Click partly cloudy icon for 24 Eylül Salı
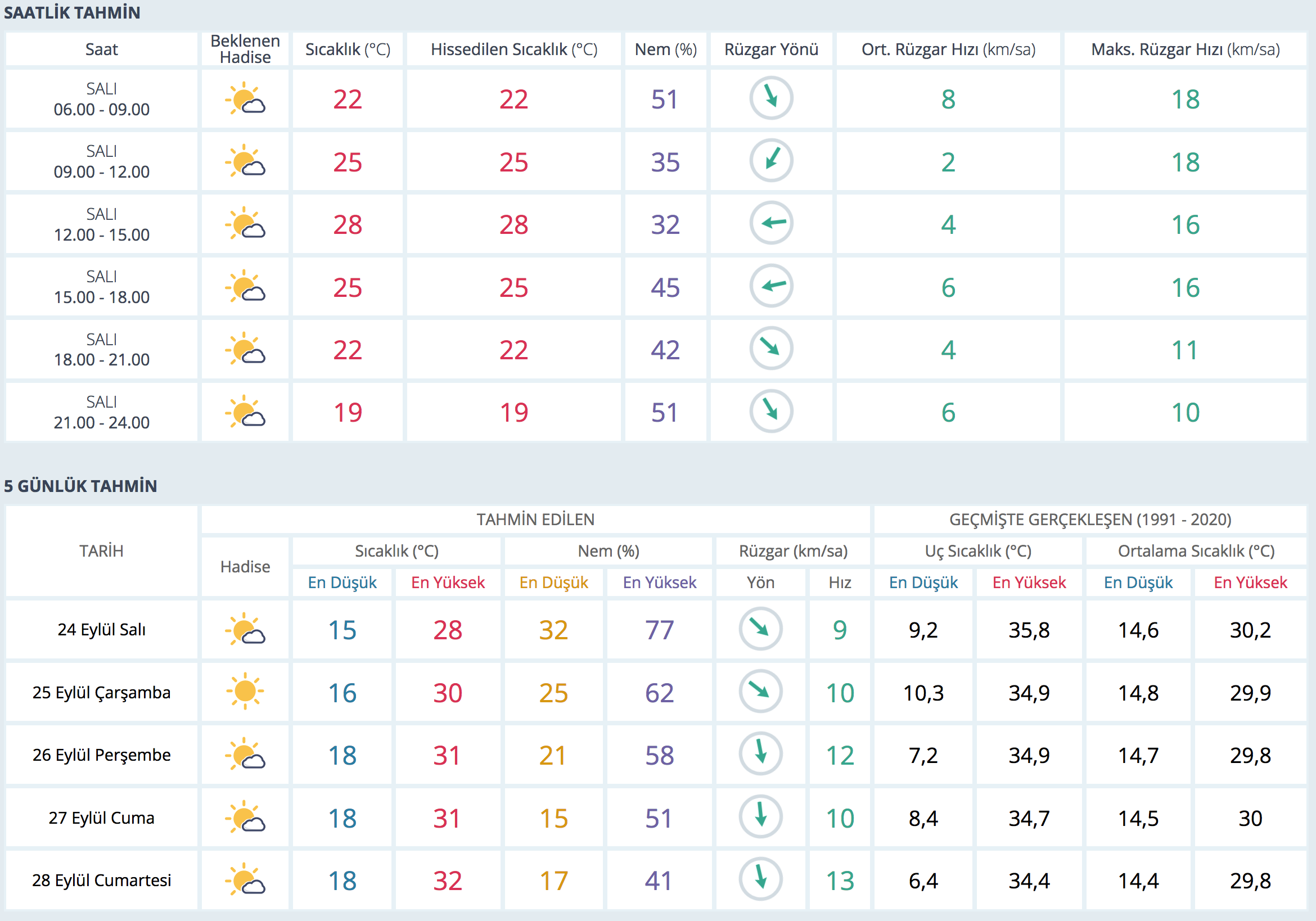The image size is (1316, 921). pos(245,629)
